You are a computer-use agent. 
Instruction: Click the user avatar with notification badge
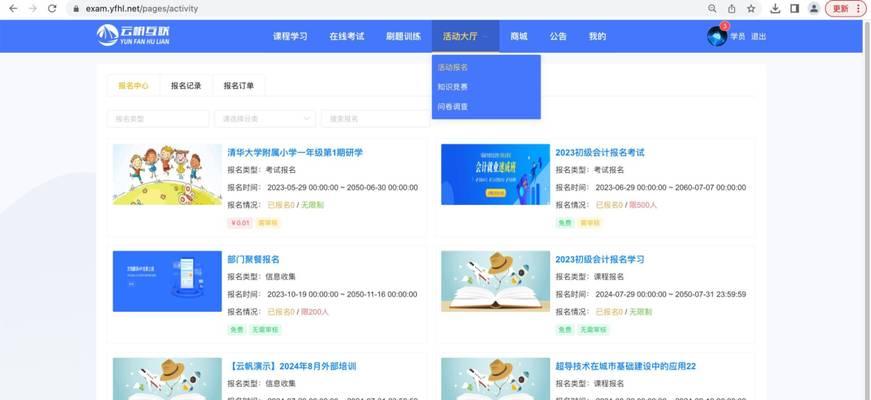717,36
